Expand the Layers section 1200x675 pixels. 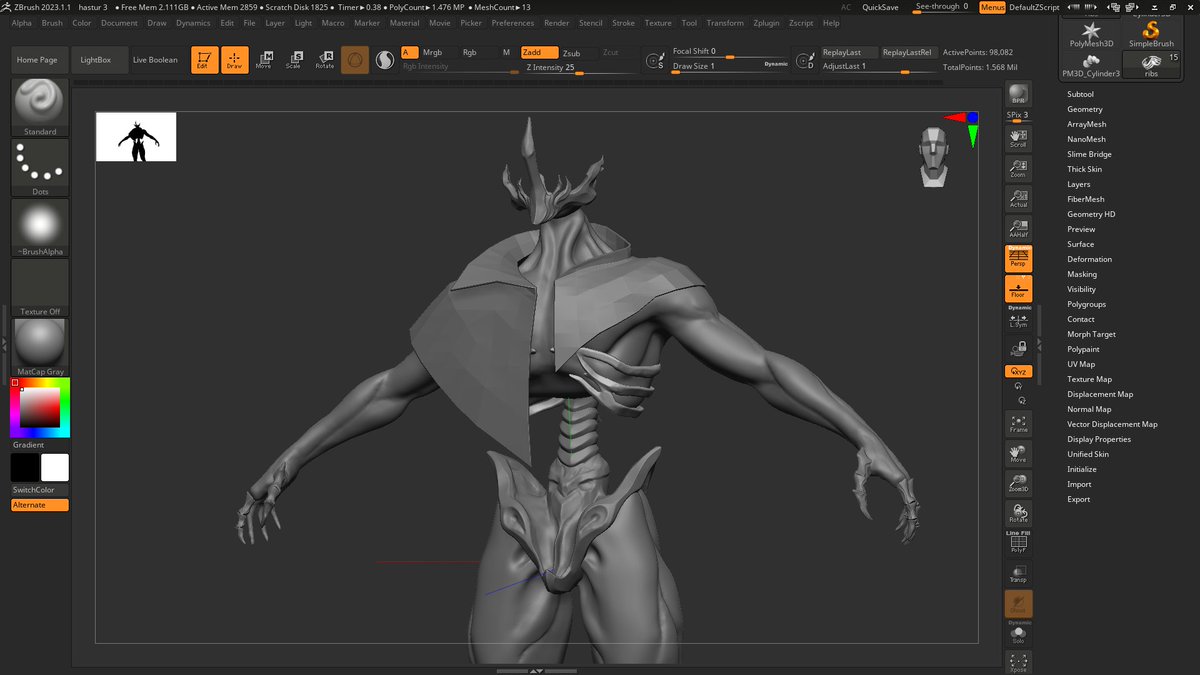[x=1079, y=184]
